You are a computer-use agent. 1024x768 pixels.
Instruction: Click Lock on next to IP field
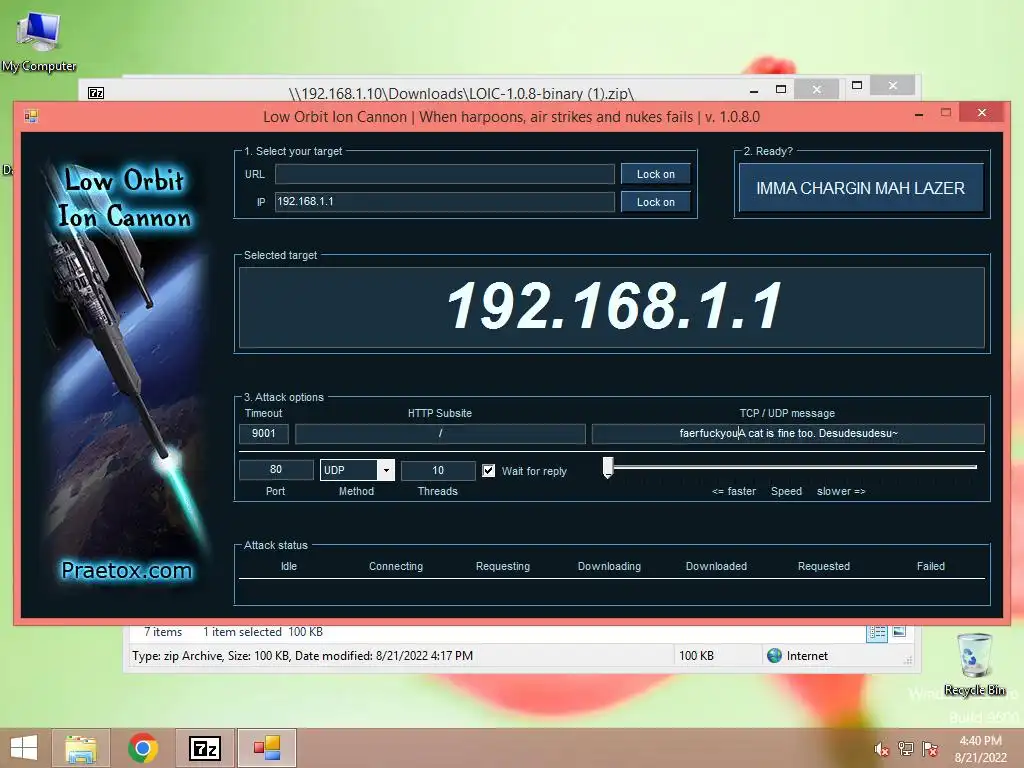(x=656, y=202)
